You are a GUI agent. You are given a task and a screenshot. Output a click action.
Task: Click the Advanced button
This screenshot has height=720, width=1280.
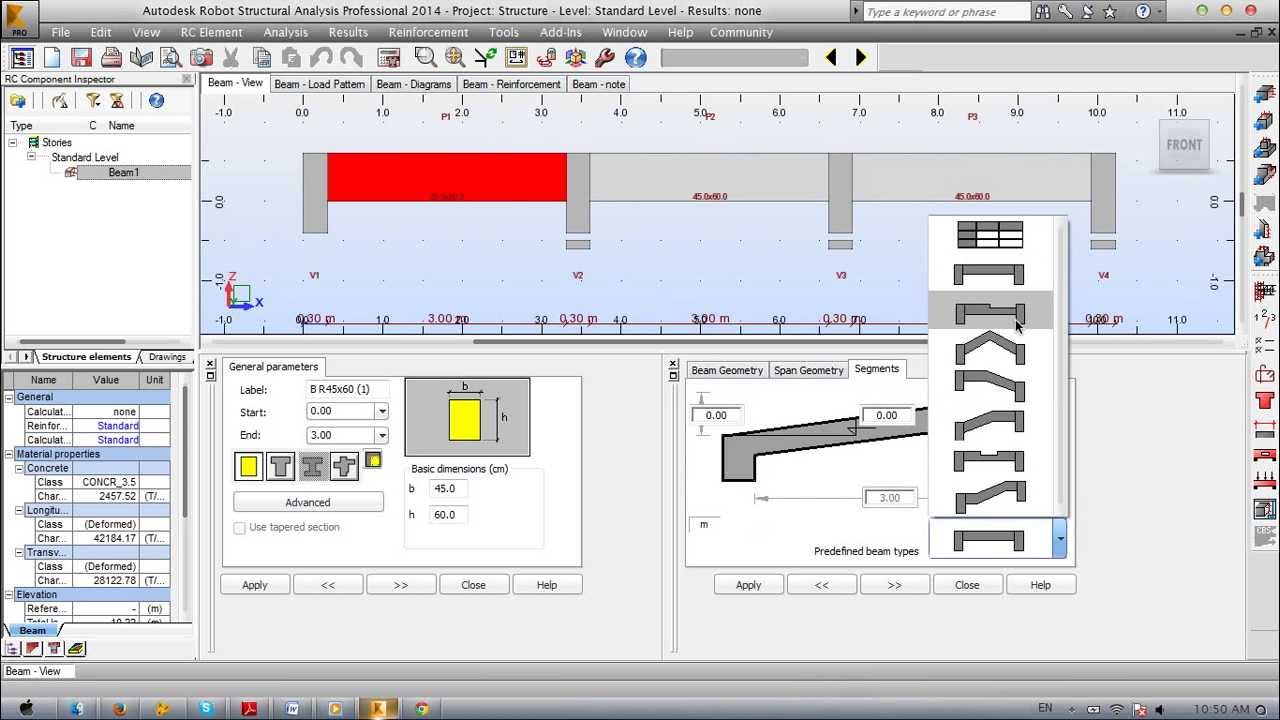pos(308,502)
